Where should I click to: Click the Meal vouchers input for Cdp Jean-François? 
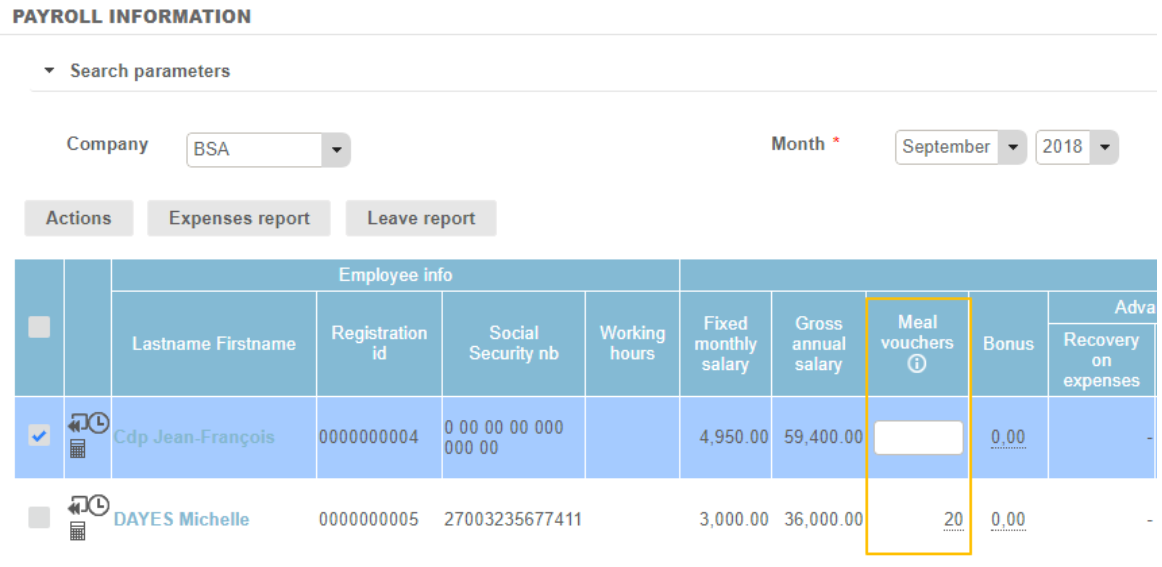coord(918,438)
